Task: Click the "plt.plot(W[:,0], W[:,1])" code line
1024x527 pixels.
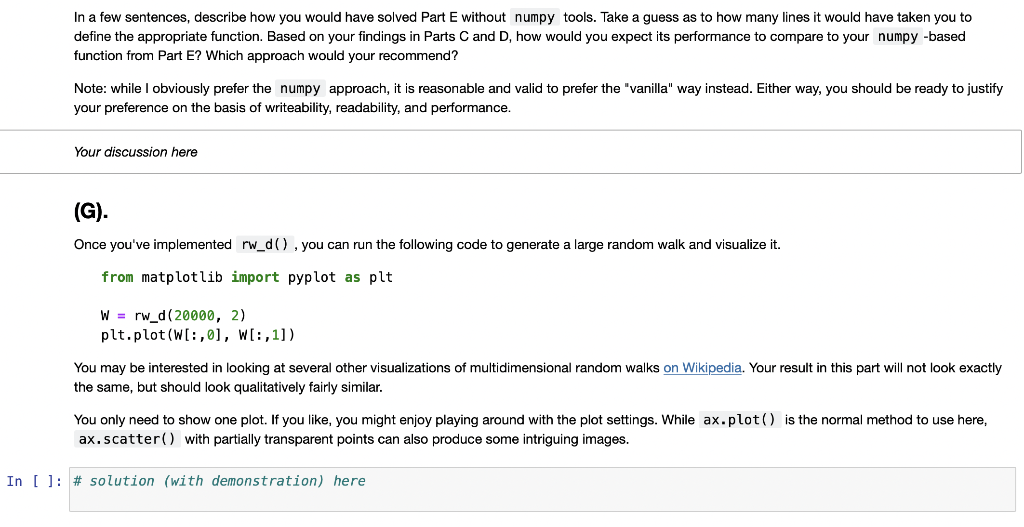Action: click(x=198, y=335)
